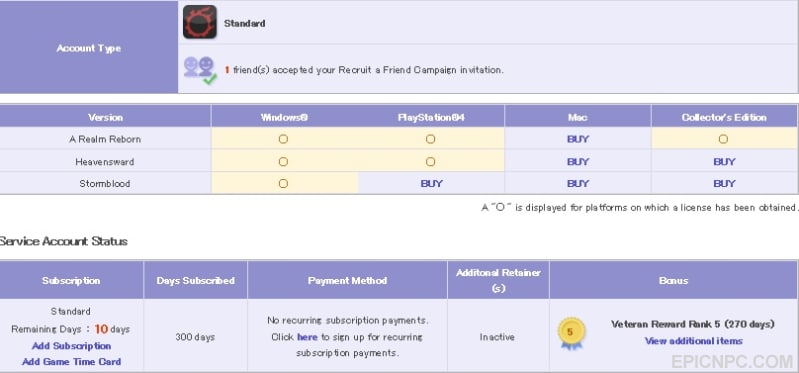
Task: Open the Add Game Time Card link
Action: (71, 362)
